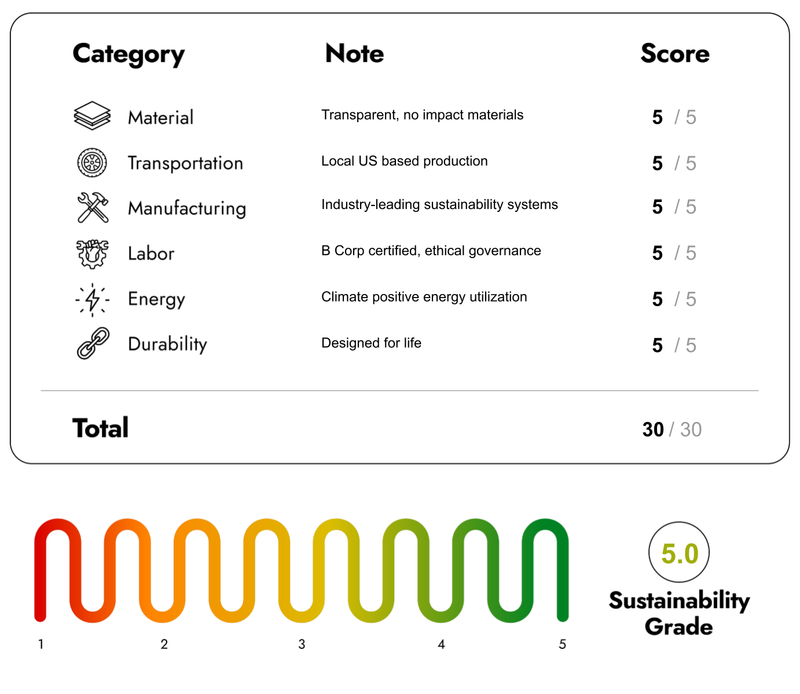Select the Score column heading
Screen dimensions: 800x694
coord(675,54)
